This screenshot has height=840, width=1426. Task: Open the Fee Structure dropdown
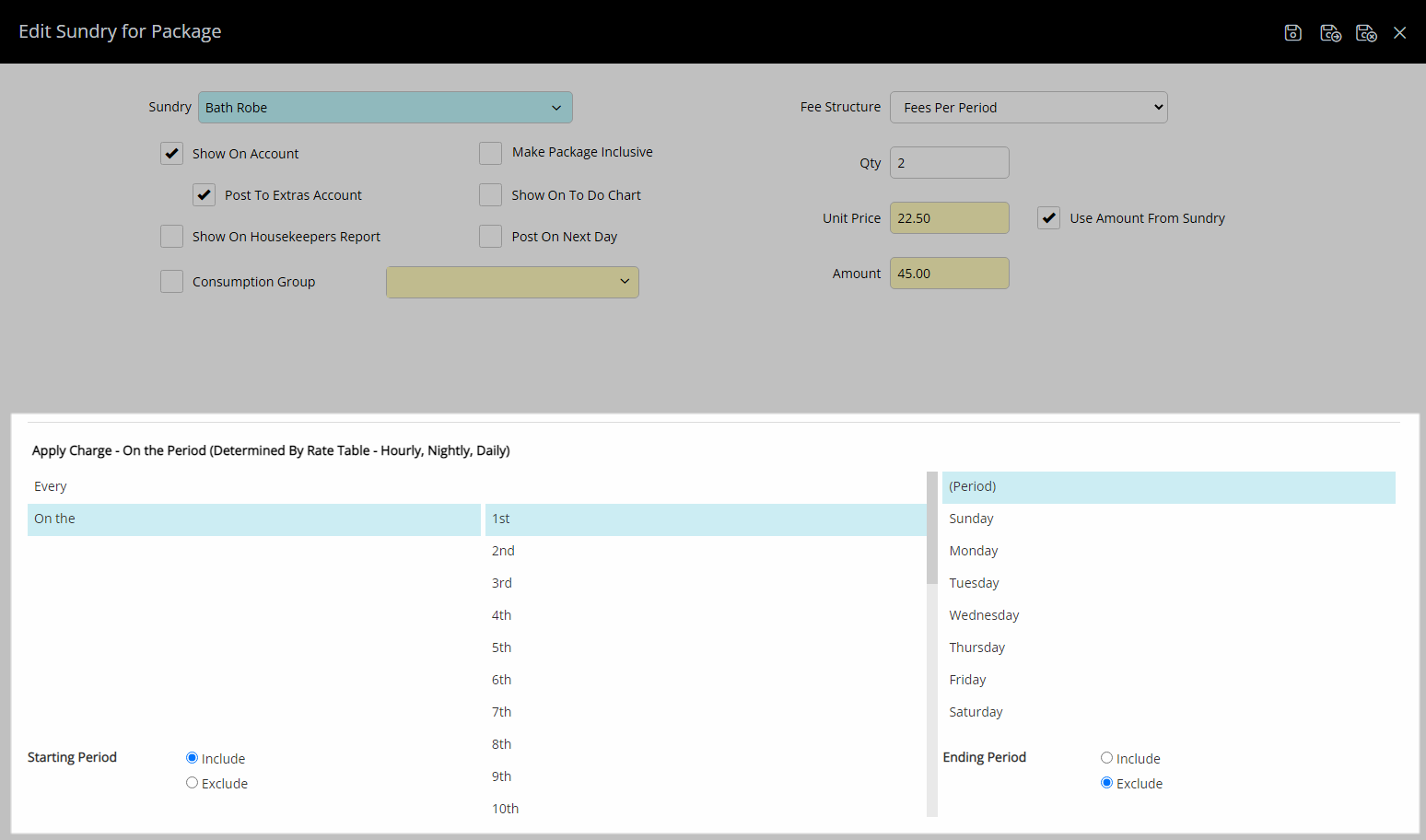pos(1028,108)
